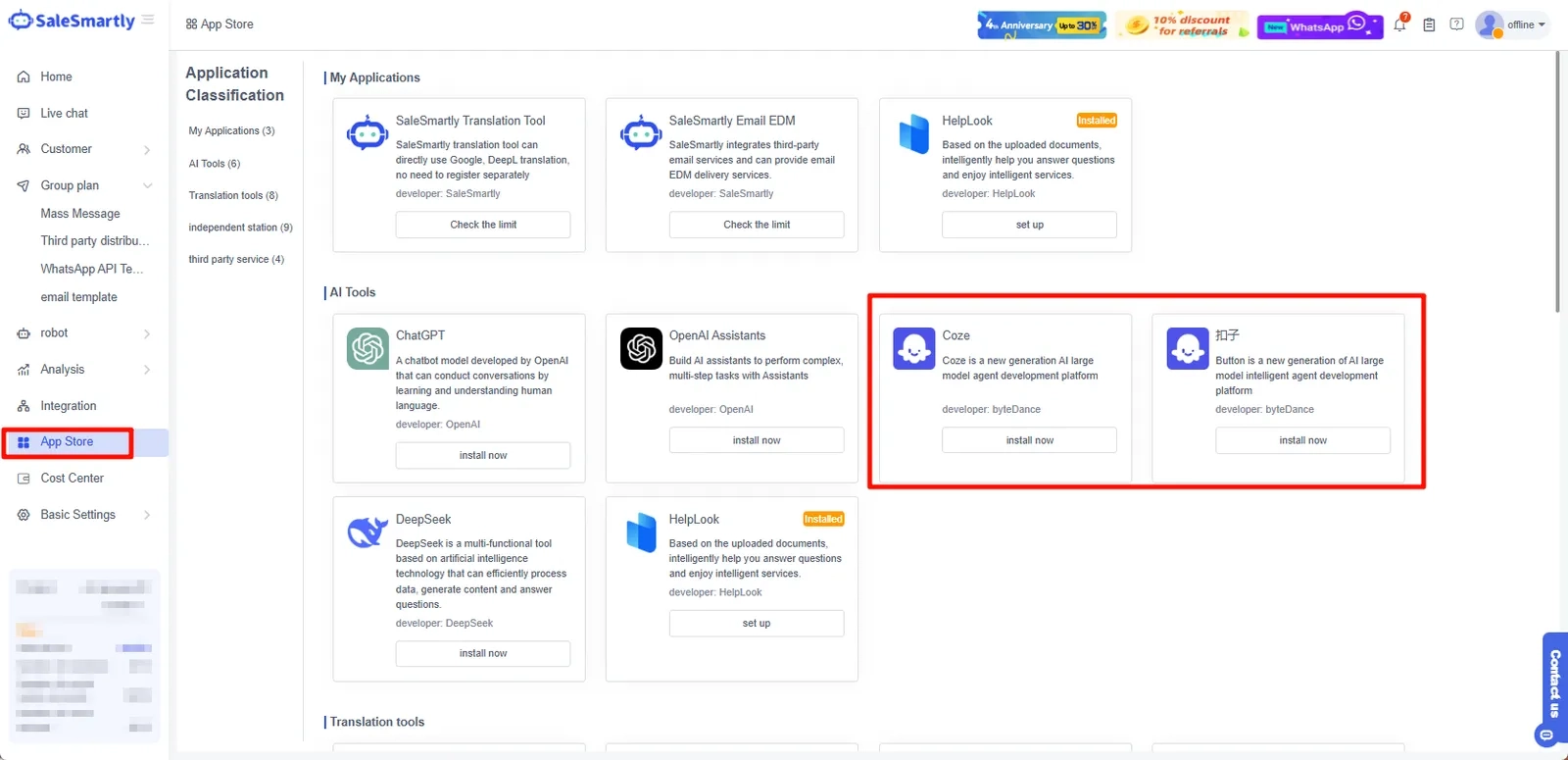The height and width of the screenshot is (760, 1568).
Task: Click the HelpLook icon under My Applications
Action: (x=914, y=134)
